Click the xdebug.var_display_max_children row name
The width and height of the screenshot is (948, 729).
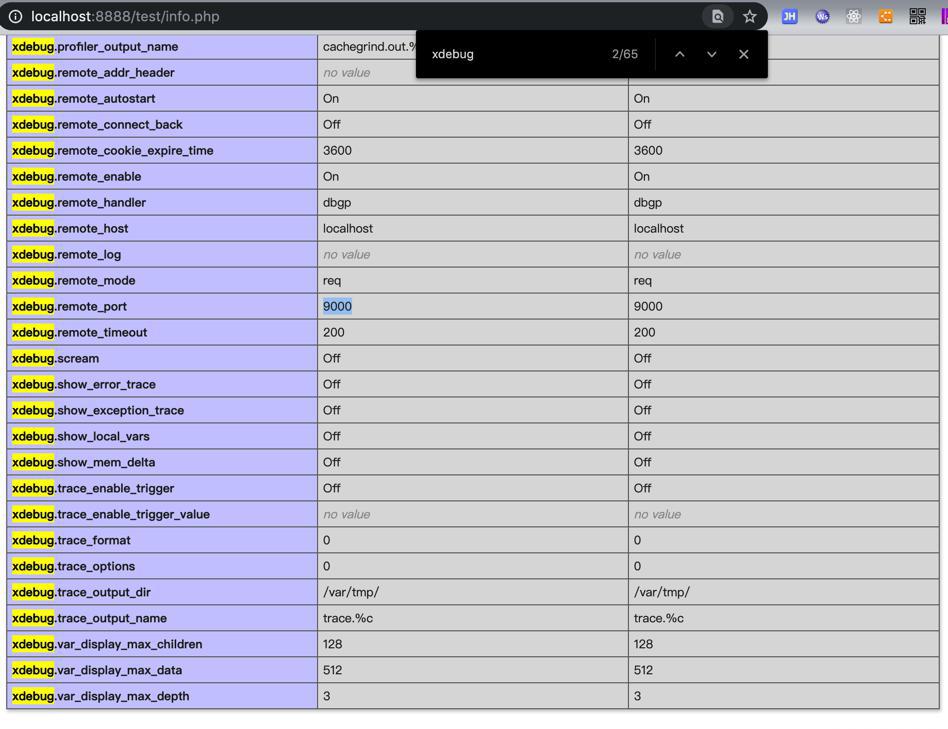point(107,644)
